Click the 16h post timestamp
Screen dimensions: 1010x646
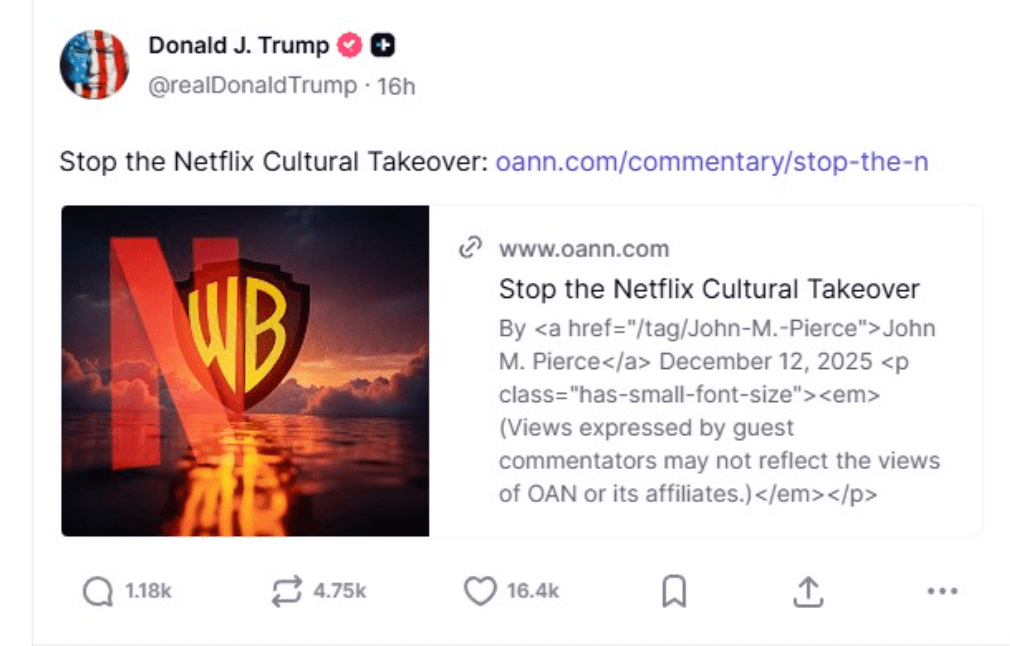point(395,86)
